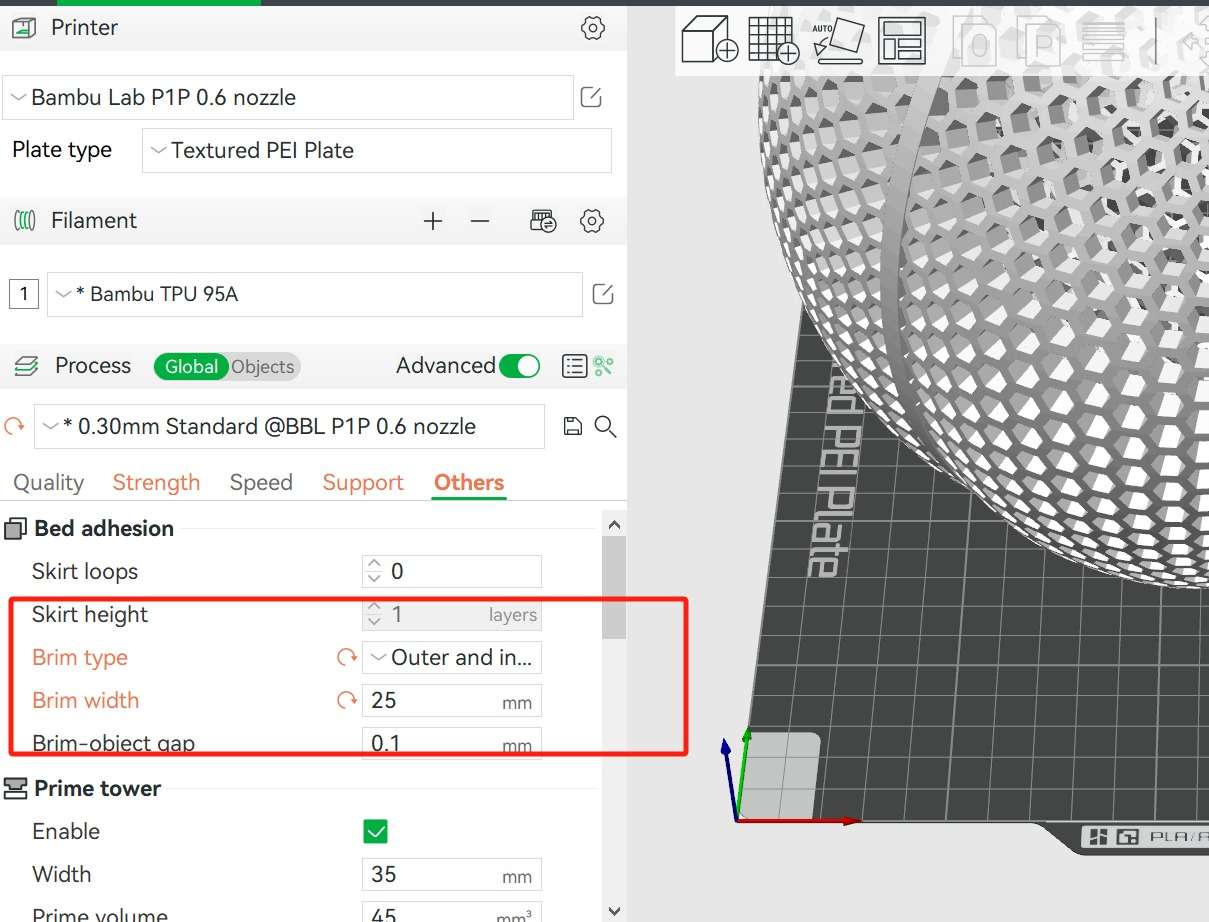This screenshot has height=922, width=1209.
Task: Add a filament with plus icon
Action: tap(432, 221)
